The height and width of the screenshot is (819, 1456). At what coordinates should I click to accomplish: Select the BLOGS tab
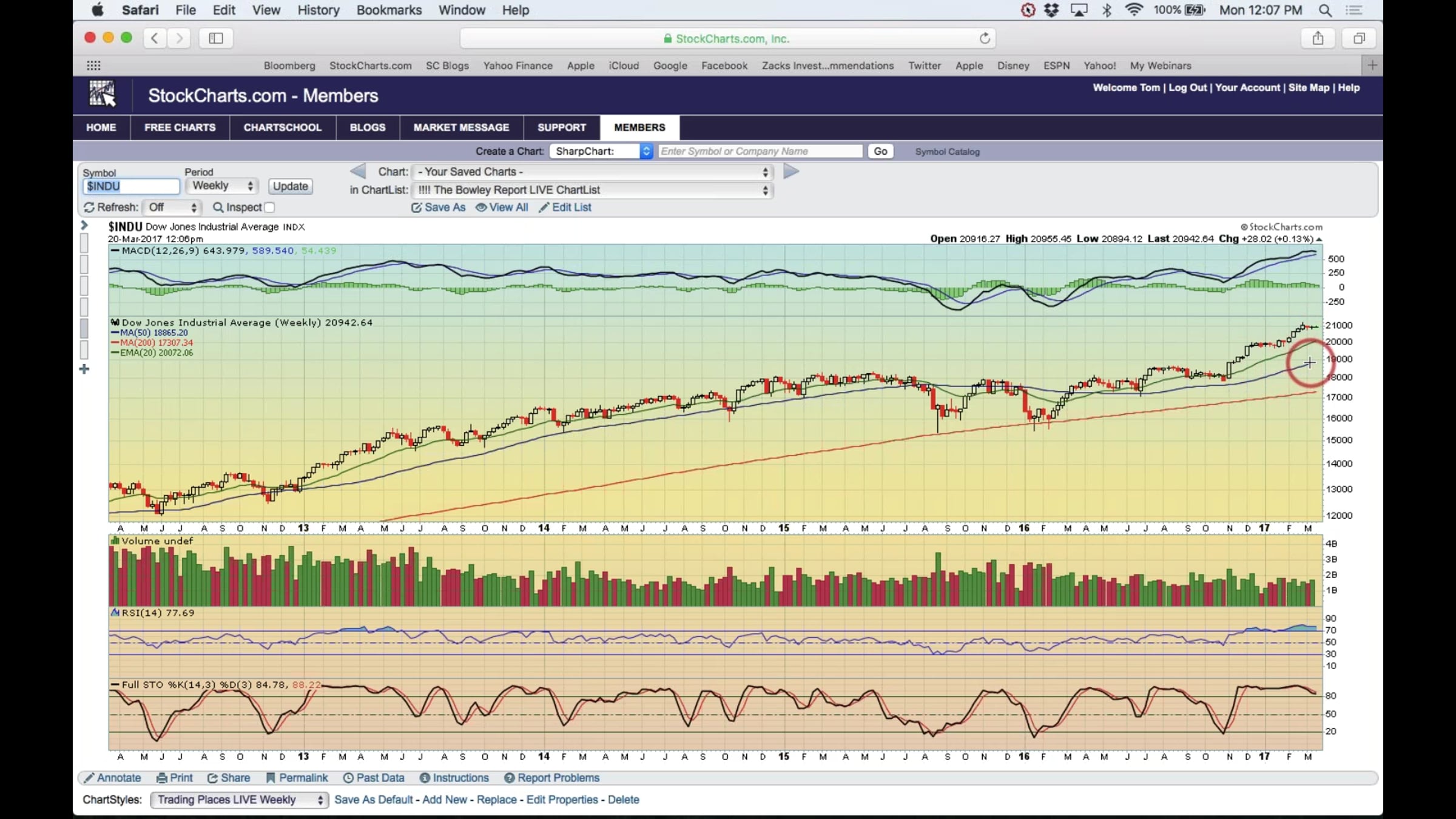coord(368,127)
